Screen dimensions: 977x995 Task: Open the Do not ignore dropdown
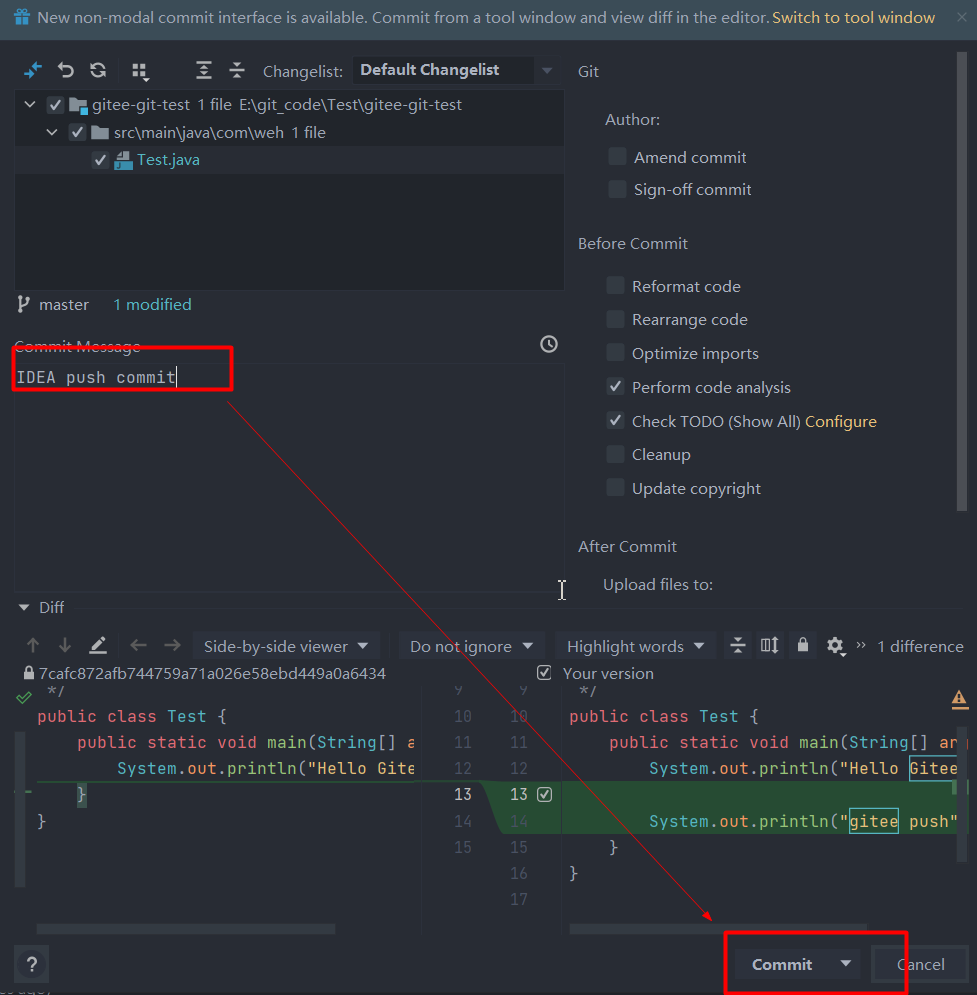click(x=471, y=646)
